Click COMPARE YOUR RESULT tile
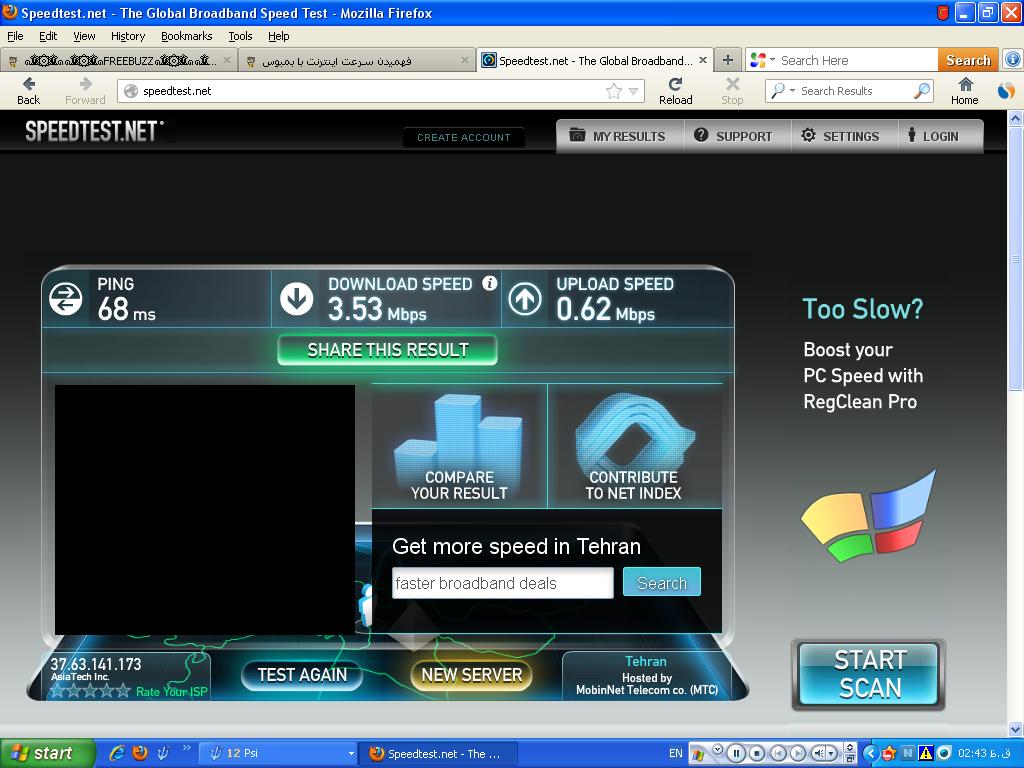Screen dimensions: 1024x768 459,446
